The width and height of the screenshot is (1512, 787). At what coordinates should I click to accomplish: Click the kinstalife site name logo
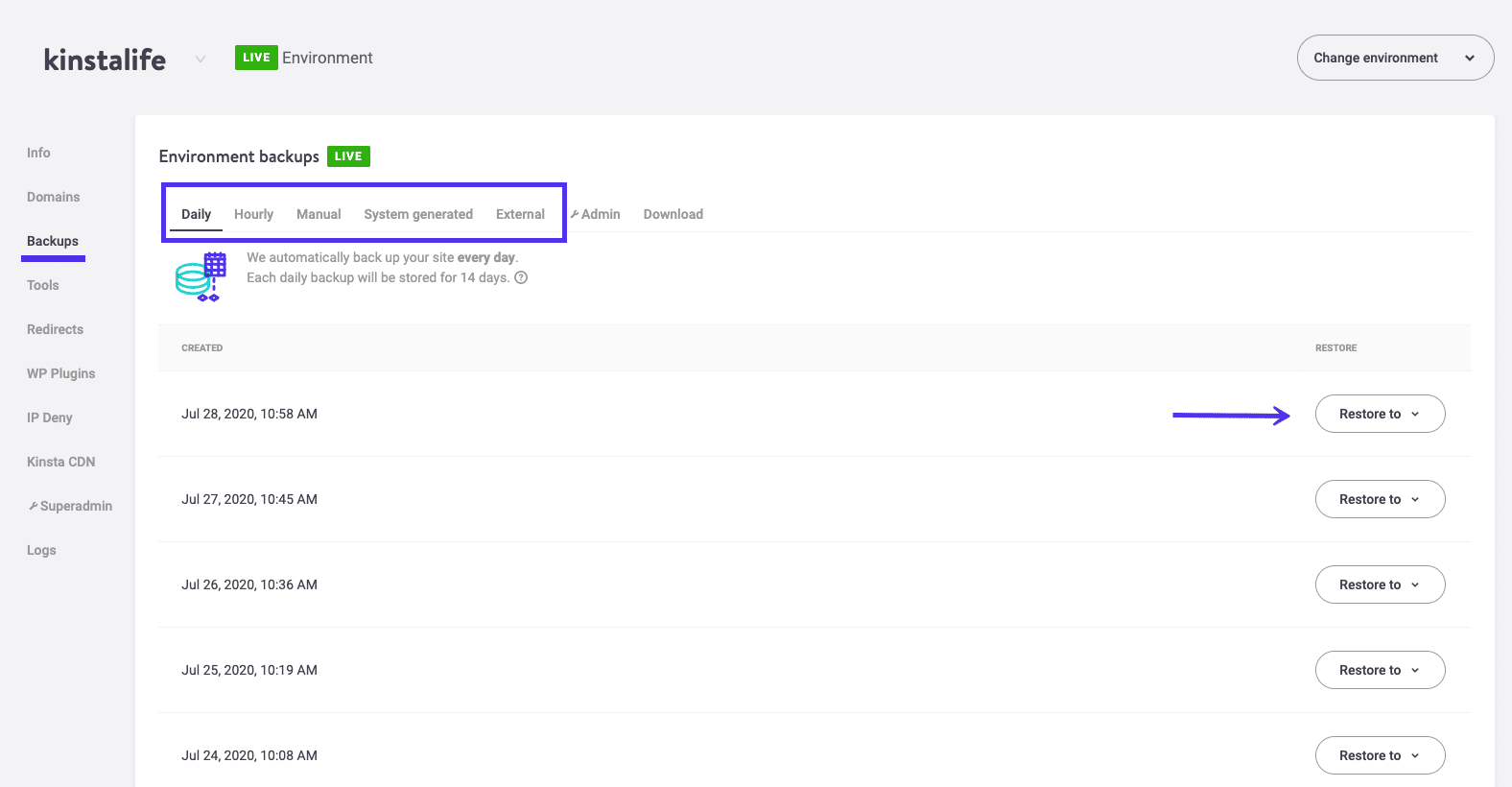click(105, 60)
